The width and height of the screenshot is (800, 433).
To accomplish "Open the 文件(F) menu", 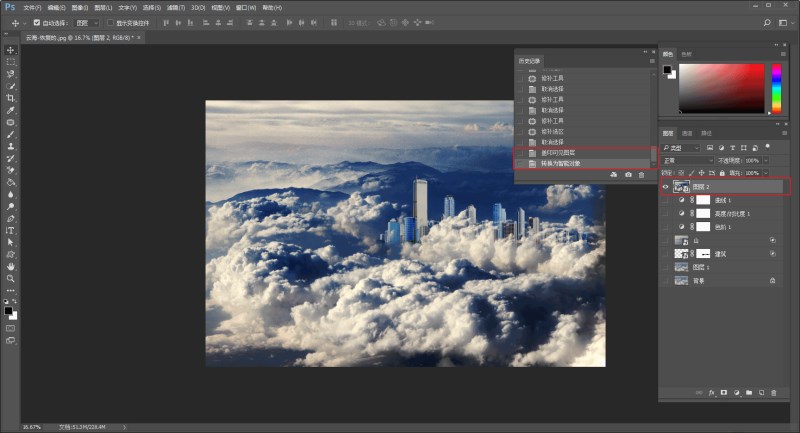I will 33,7.
